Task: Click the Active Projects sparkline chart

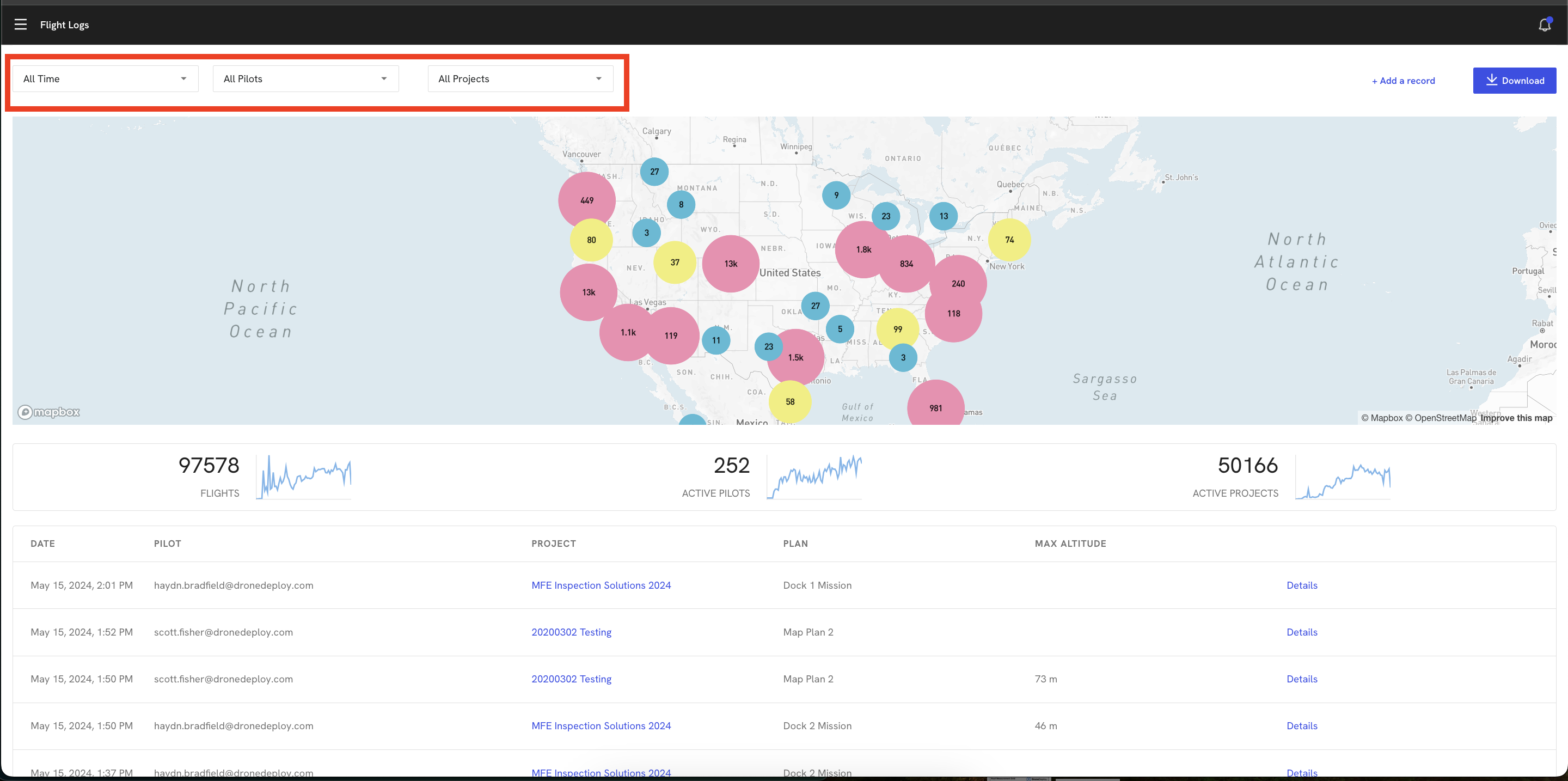Action: tap(1343, 477)
